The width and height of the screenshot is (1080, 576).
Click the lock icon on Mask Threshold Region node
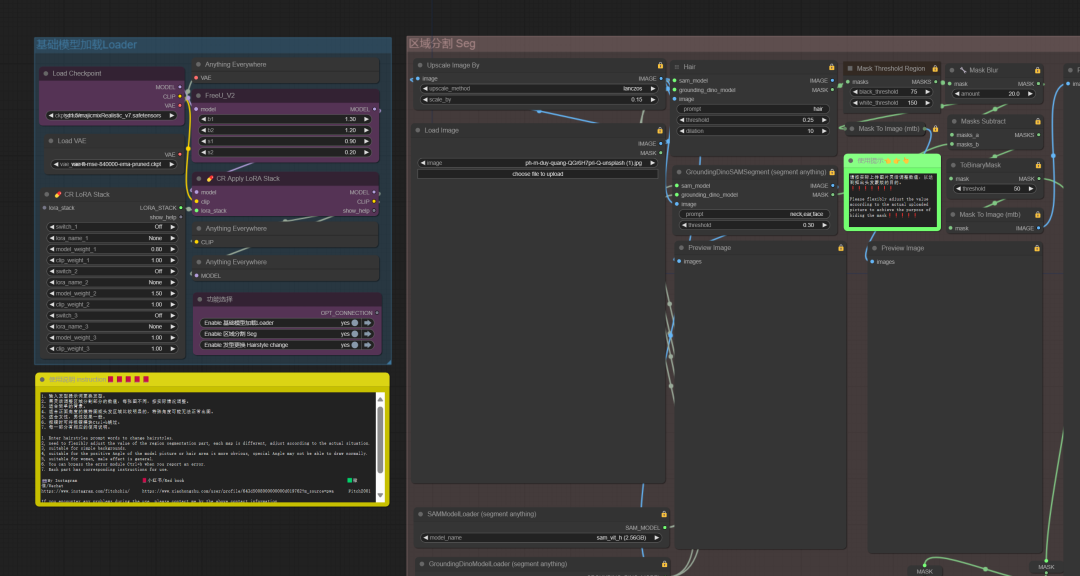point(935,68)
